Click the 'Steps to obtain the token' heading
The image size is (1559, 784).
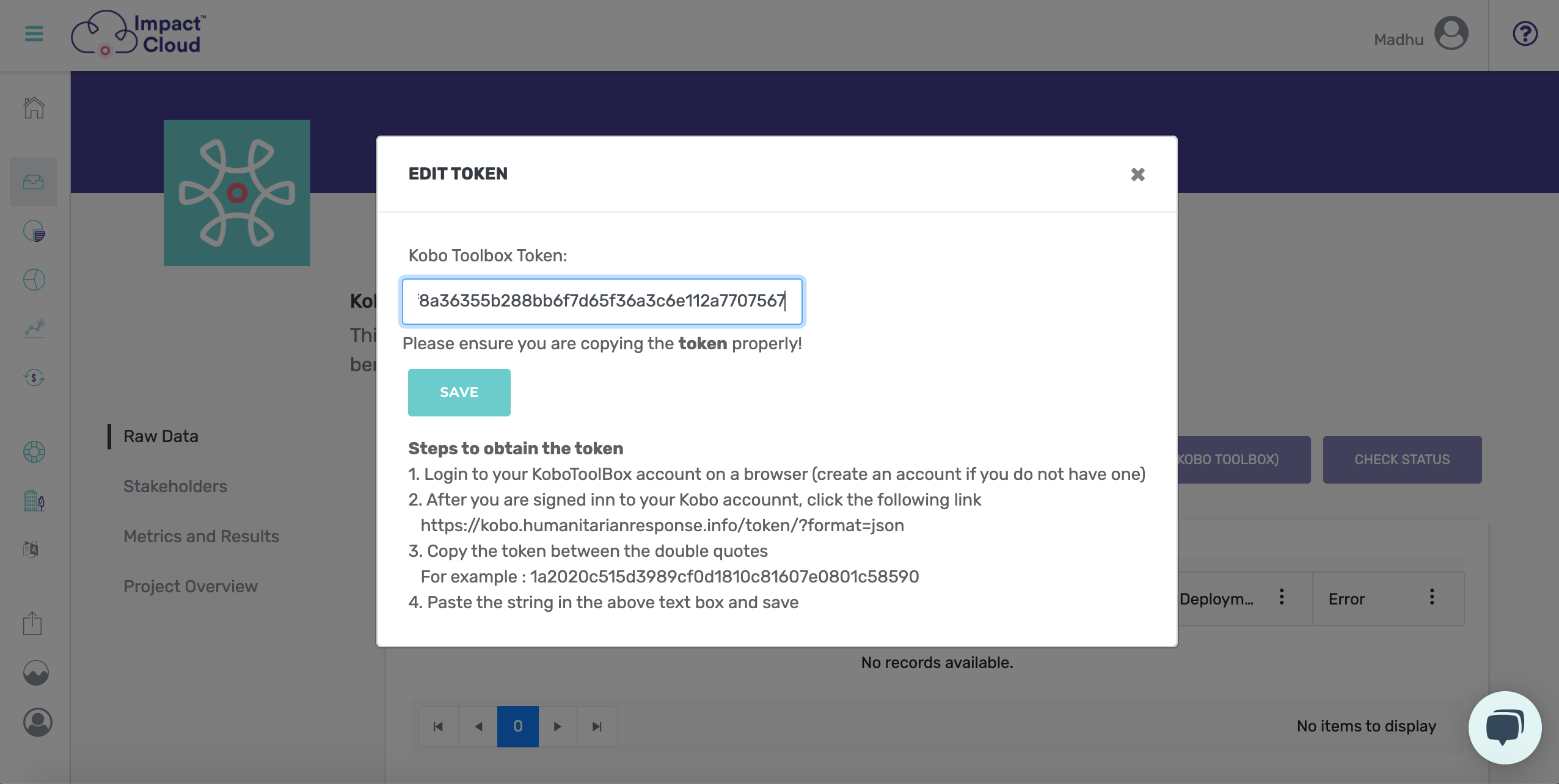pyautogui.click(x=516, y=449)
